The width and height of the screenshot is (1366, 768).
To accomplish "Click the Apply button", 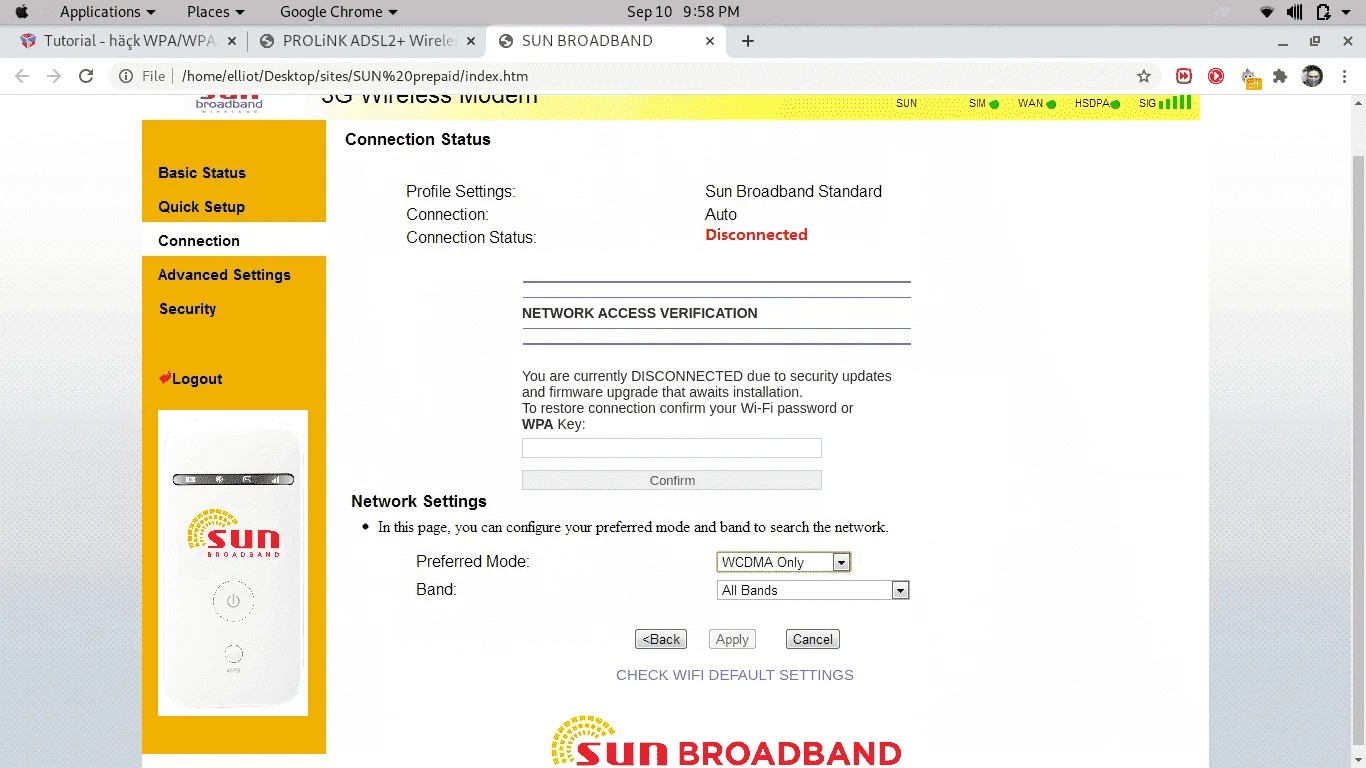I will [x=732, y=639].
